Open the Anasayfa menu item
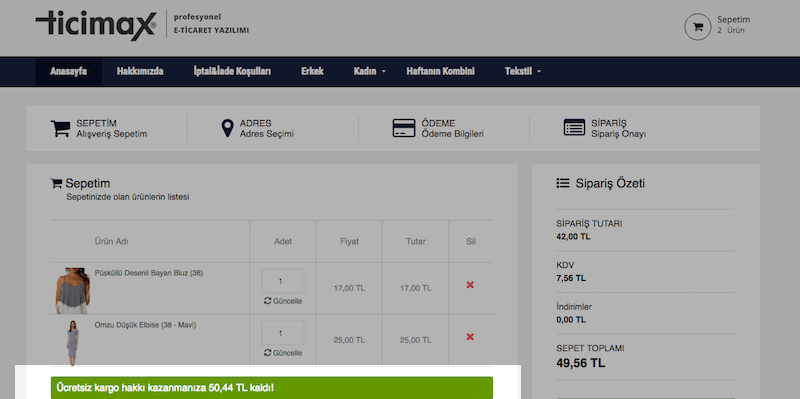The width and height of the screenshot is (800, 399). pyautogui.click(x=68, y=71)
